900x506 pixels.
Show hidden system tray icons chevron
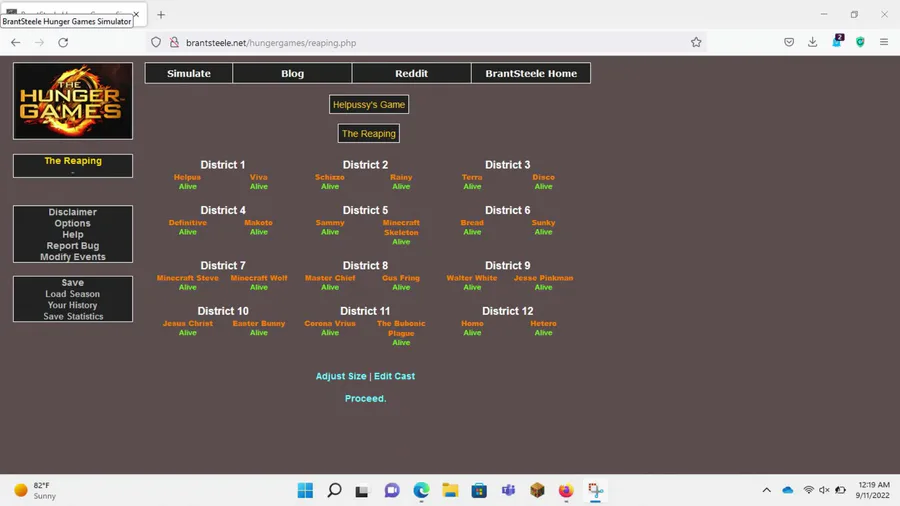click(x=766, y=490)
